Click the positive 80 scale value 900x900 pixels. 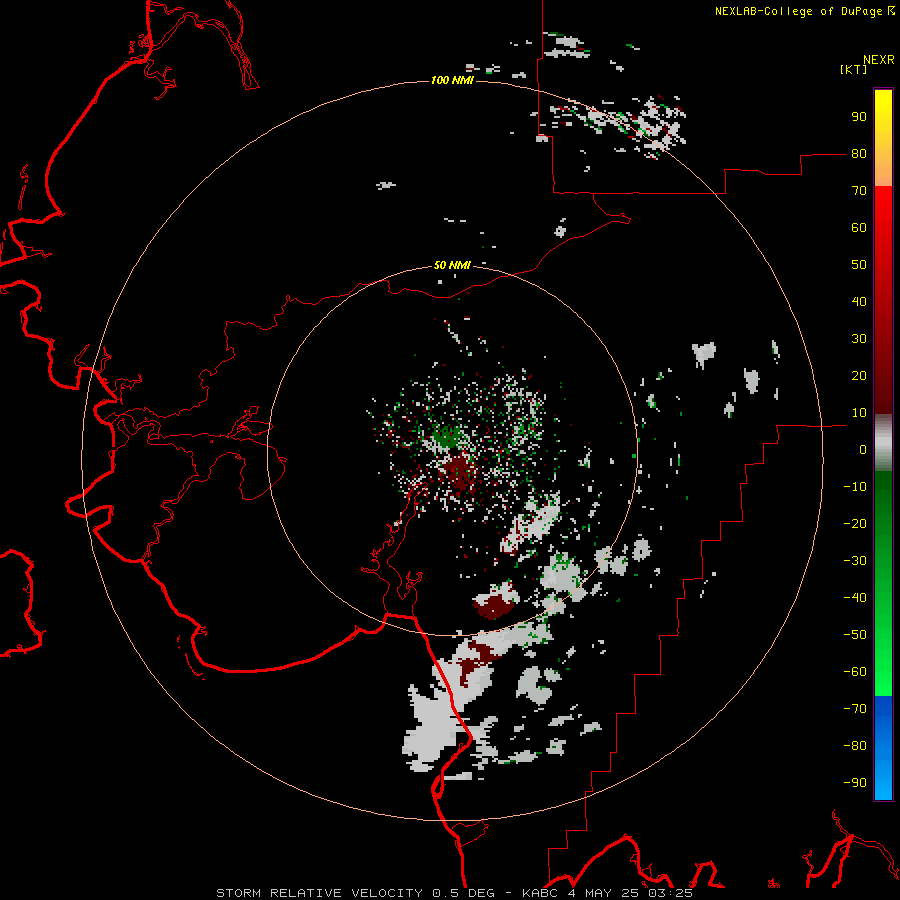pyautogui.click(x=859, y=153)
